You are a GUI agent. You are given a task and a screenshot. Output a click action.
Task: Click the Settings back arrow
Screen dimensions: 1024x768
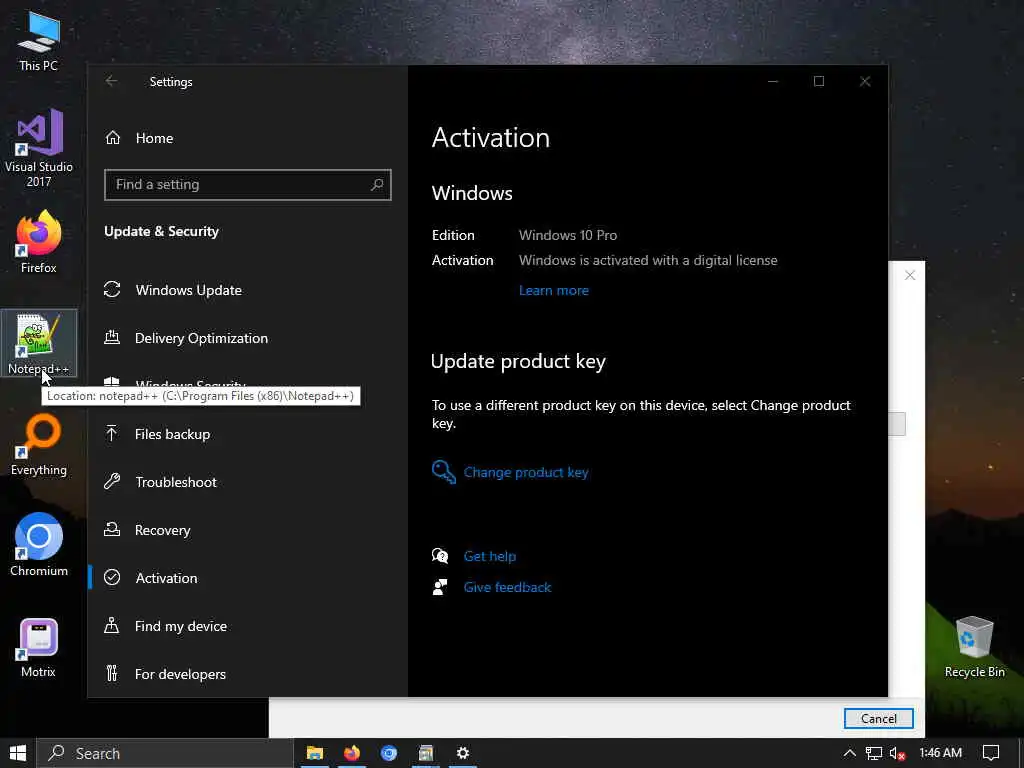(112, 81)
